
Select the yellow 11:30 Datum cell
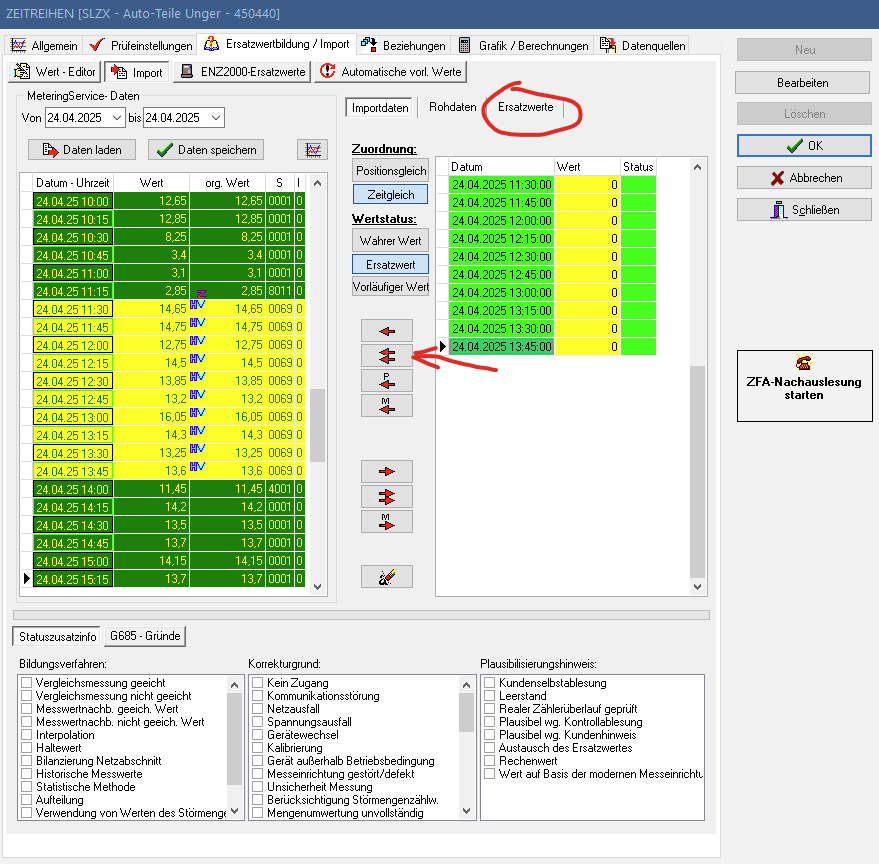tap(73, 310)
